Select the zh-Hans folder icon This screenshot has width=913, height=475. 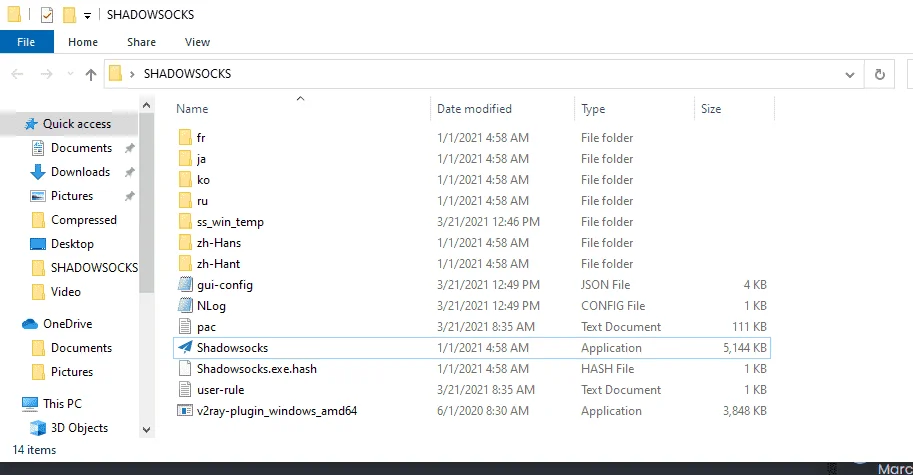pyautogui.click(x=185, y=243)
